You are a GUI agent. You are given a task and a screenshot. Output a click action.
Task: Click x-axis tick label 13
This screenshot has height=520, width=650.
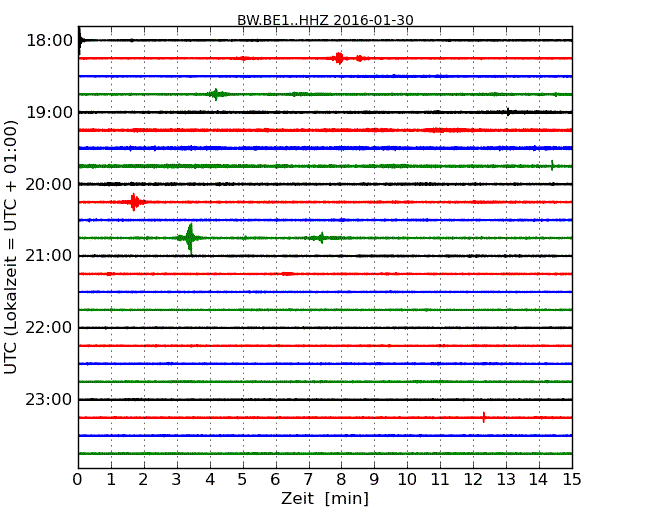(506, 480)
